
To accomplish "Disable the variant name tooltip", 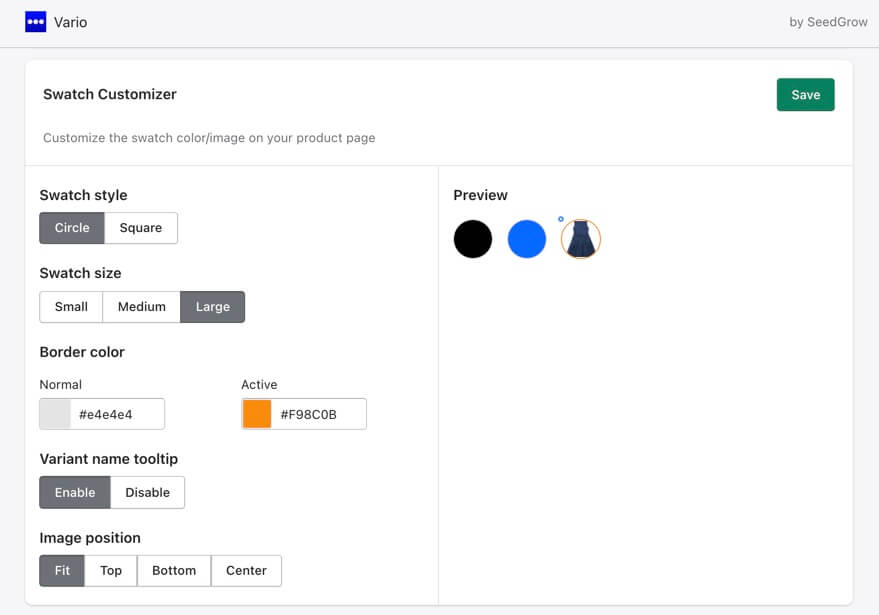I will [147, 492].
